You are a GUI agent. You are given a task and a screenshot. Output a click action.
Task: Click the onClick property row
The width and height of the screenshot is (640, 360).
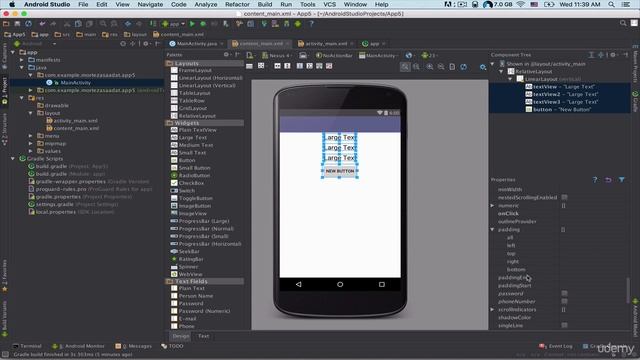[560, 213]
